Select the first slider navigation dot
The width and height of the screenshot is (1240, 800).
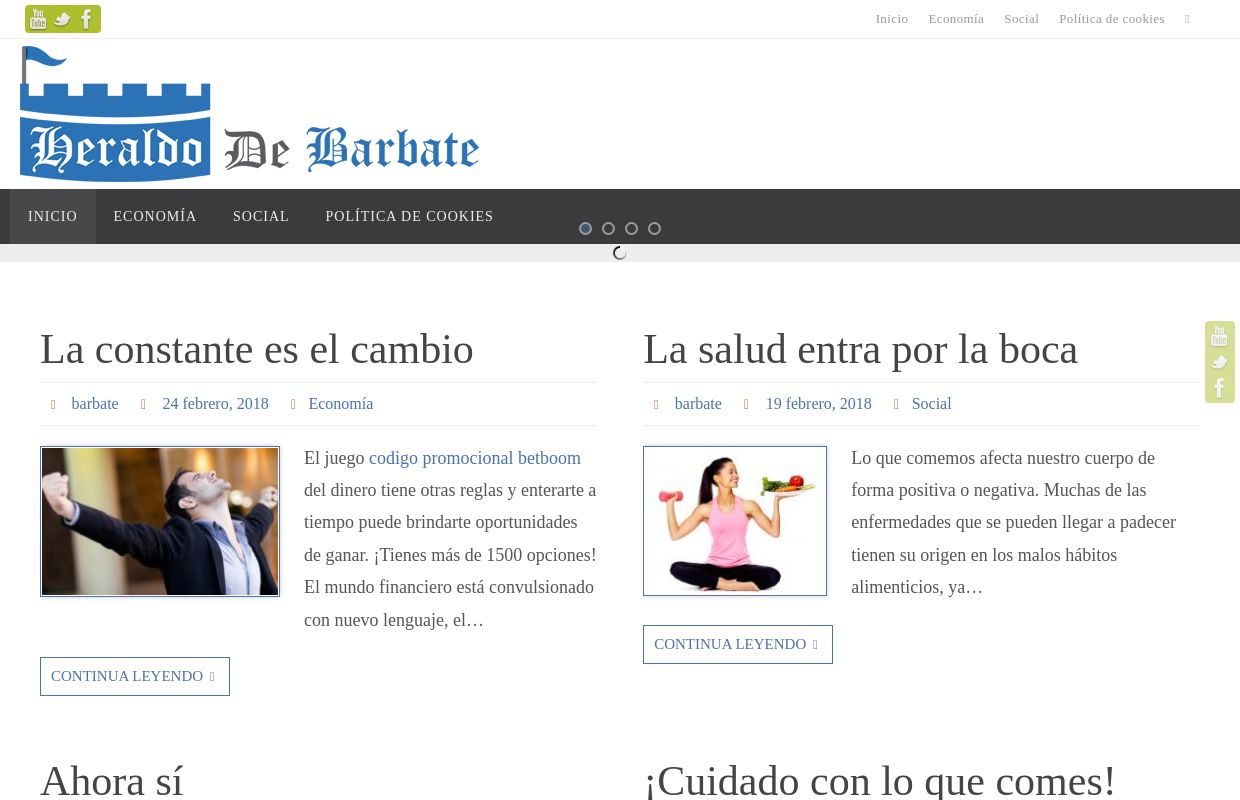[585, 228]
